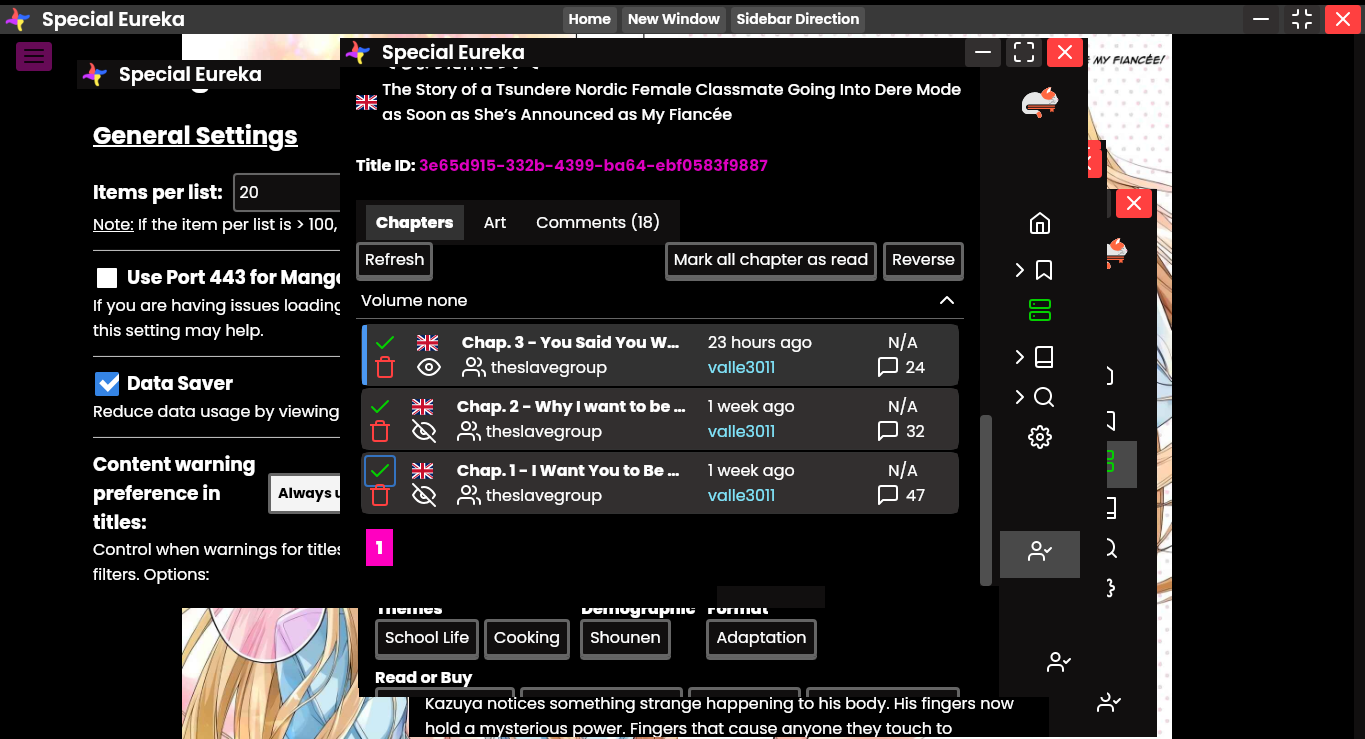Image resolution: width=1365 pixels, height=739 pixels.
Task: Click the Items per list input field
Action: [288, 193]
